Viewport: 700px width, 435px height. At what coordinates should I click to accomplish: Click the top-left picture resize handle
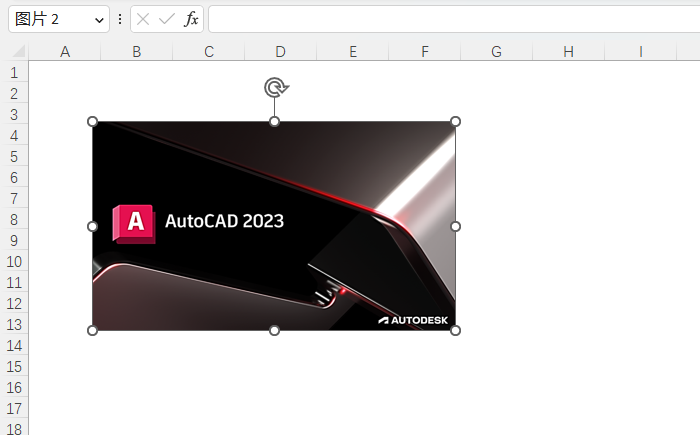point(92,121)
